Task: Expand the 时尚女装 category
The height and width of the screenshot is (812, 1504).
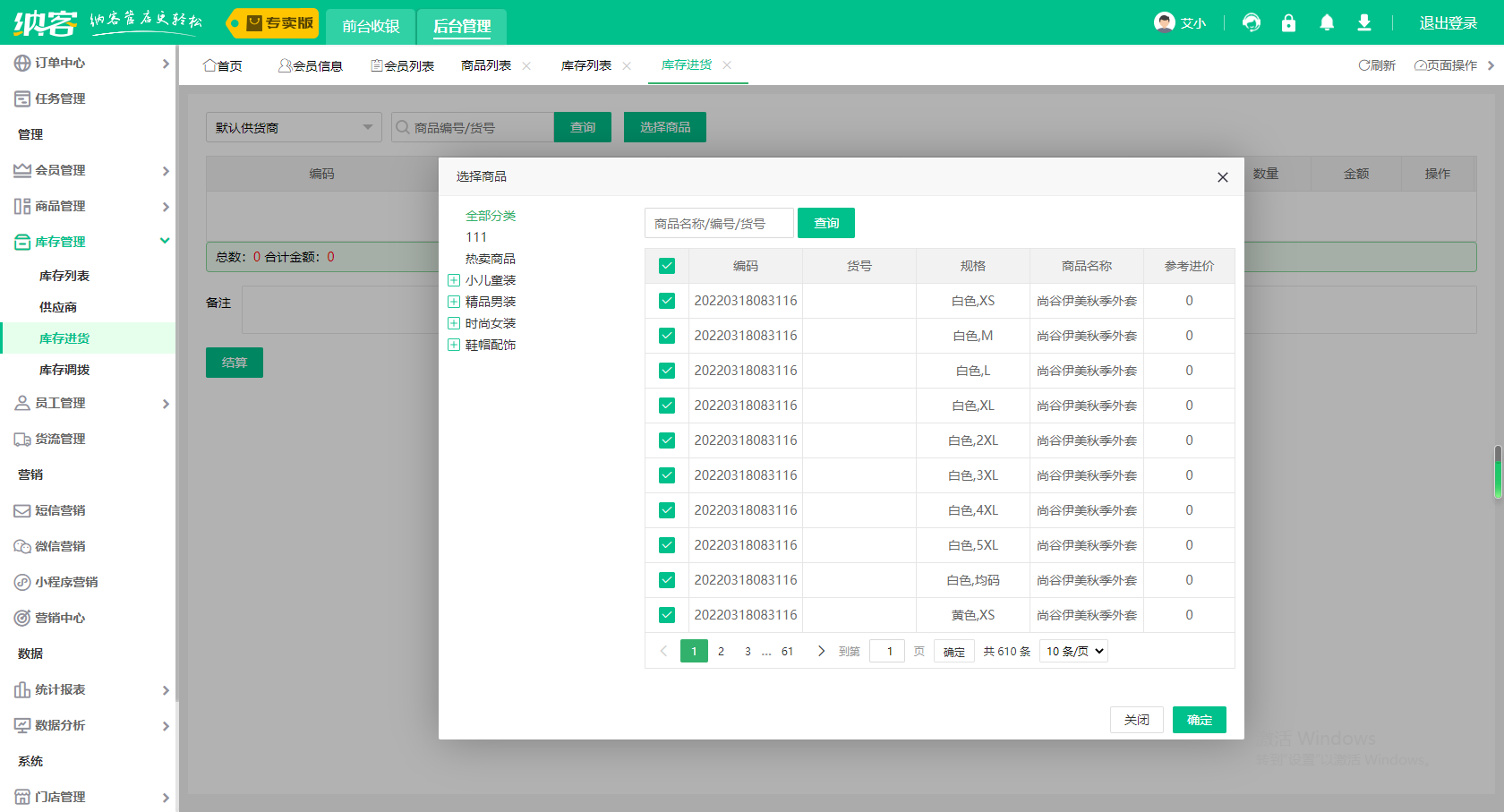Action: click(454, 323)
